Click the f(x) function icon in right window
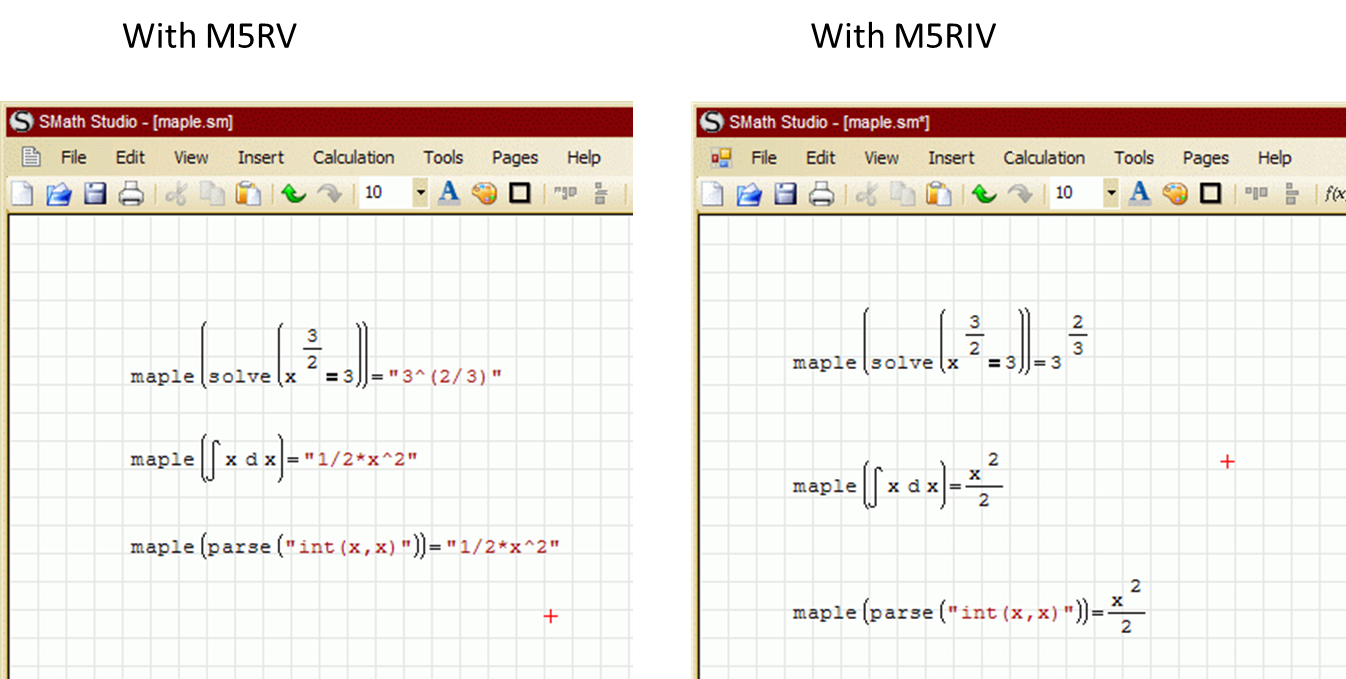1346x679 pixels. [x=1334, y=193]
